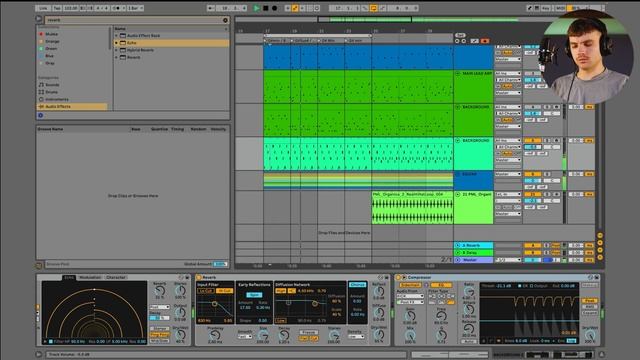Viewport: 640px width, 360px height.
Task: Click the blue preview icon below browser categories
Action: [40, 116]
